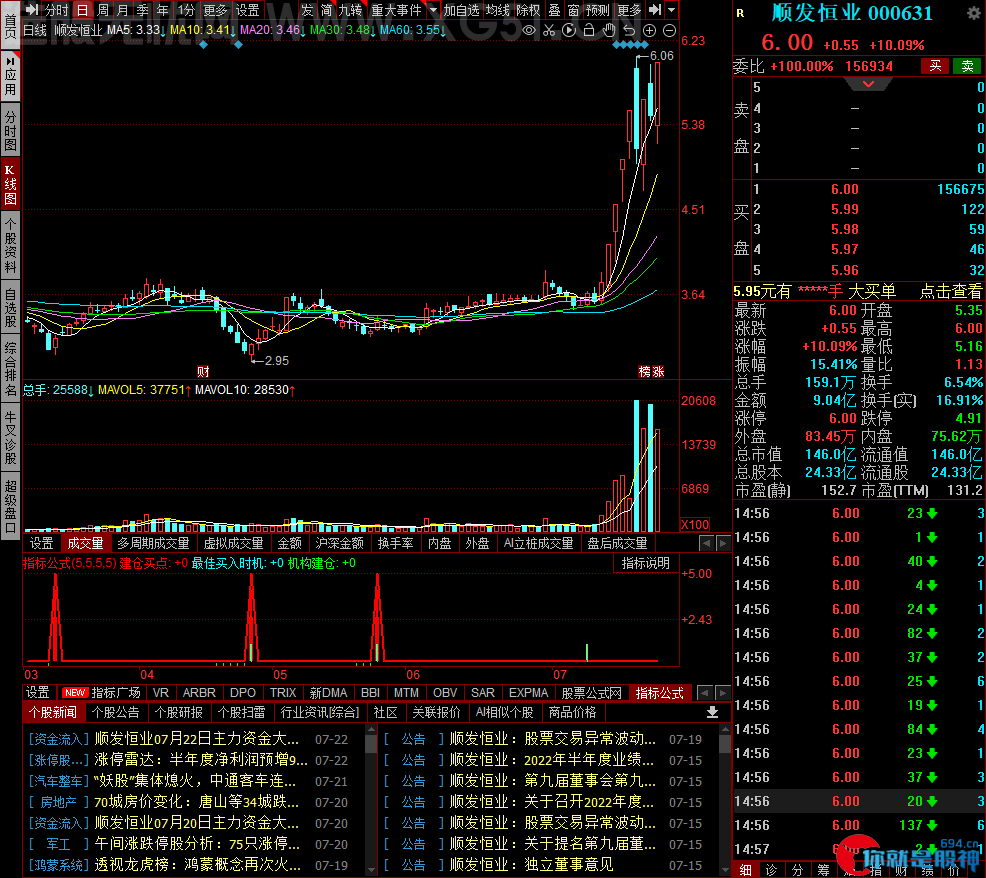Open the 应用 sidebar tab
This screenshot has width=986, height=878.
10,77
